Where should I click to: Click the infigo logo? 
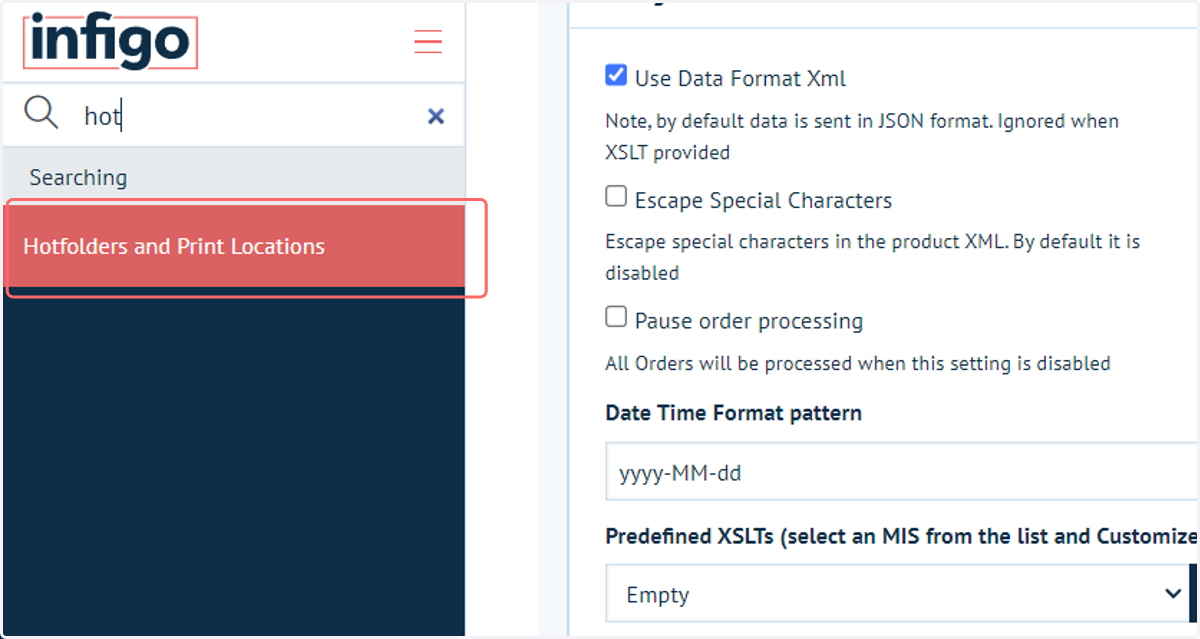(111, 42)
